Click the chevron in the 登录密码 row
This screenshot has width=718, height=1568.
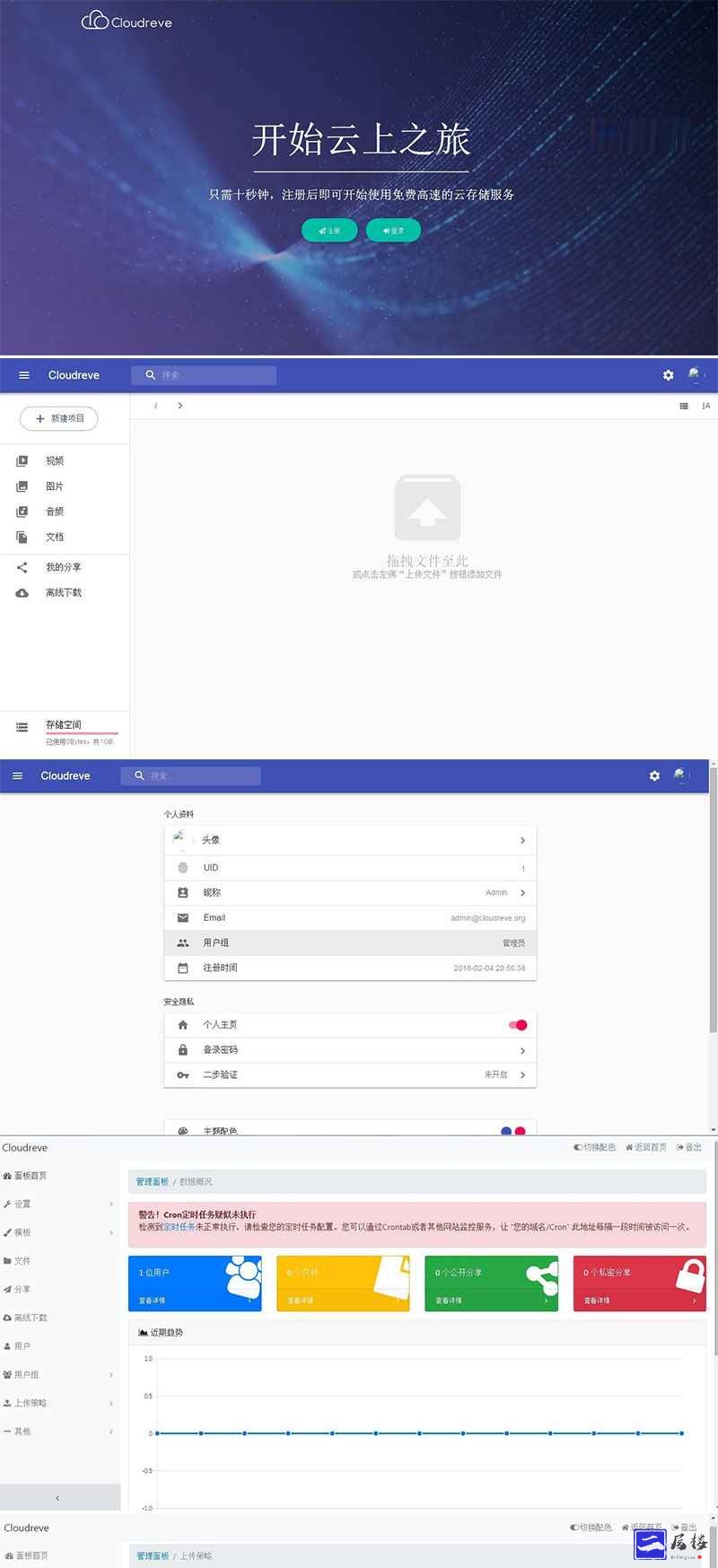522,1051
